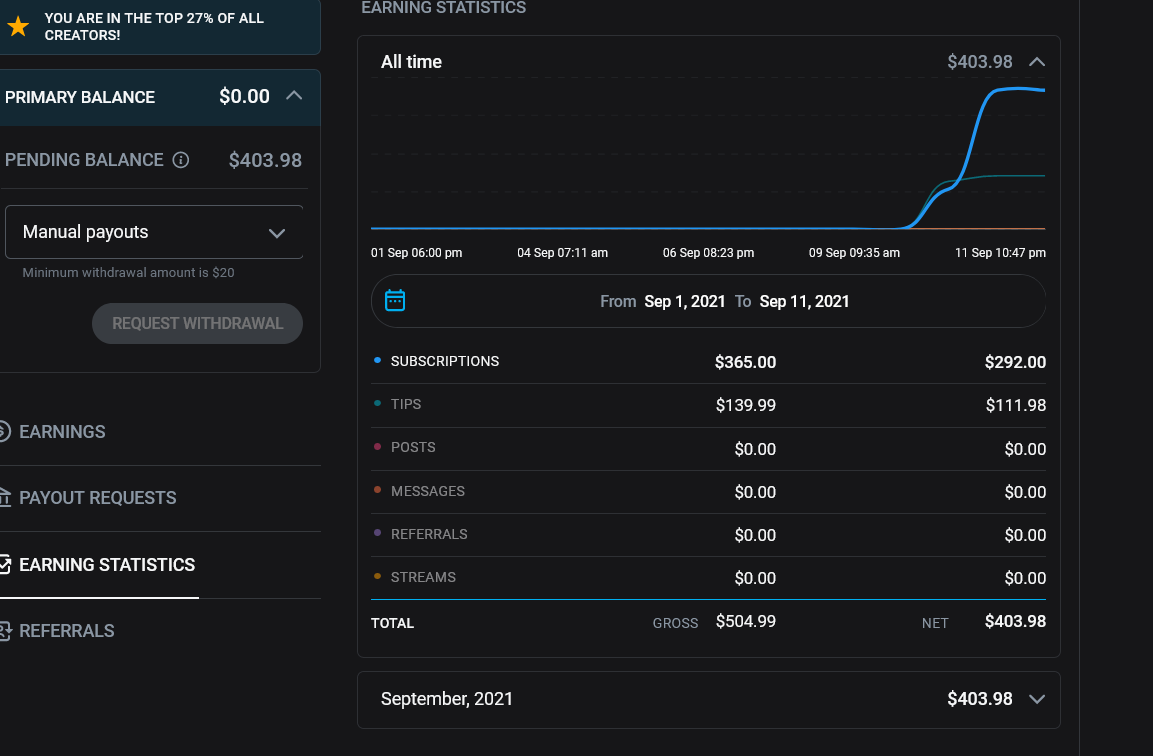Collapse the Primary Balance panel
Viewport: 1153px width, 756px height.
[x=294, y=96]
